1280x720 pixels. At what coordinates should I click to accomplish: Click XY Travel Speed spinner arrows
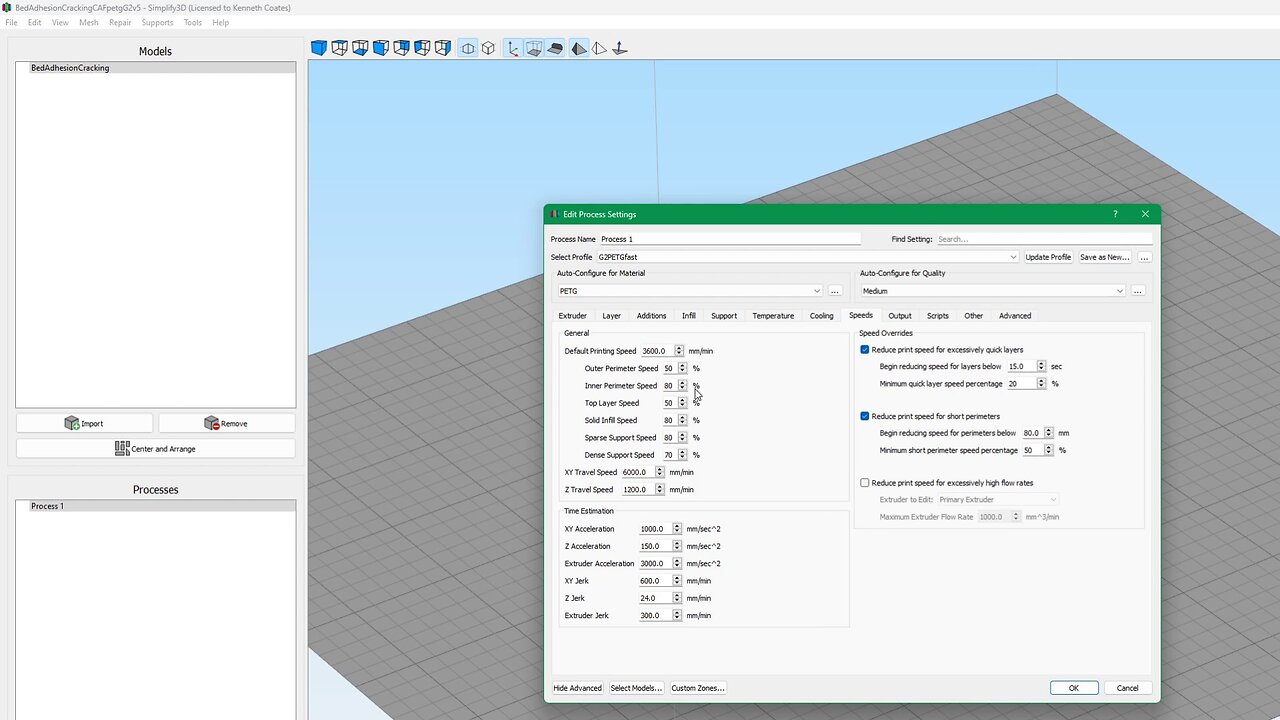660,472
